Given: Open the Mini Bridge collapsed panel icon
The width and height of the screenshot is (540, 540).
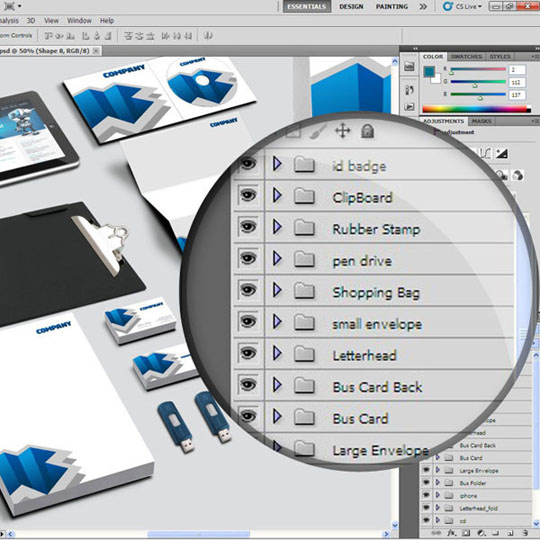Looking at the screenshot, I should coord(409,66).
